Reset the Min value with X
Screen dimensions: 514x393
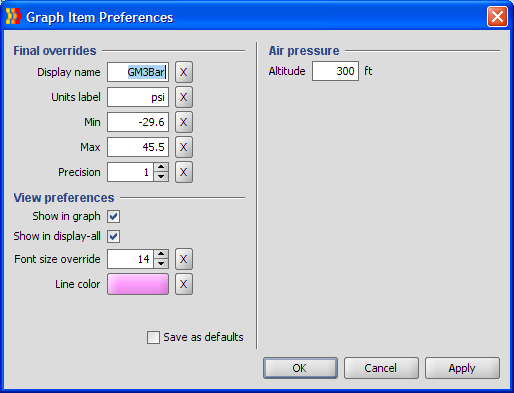[184, 122]
